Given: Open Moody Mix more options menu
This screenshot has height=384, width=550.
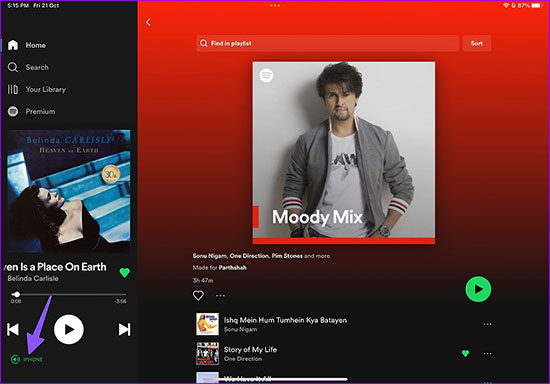Looking at the screenshot, I should (220, 295).
